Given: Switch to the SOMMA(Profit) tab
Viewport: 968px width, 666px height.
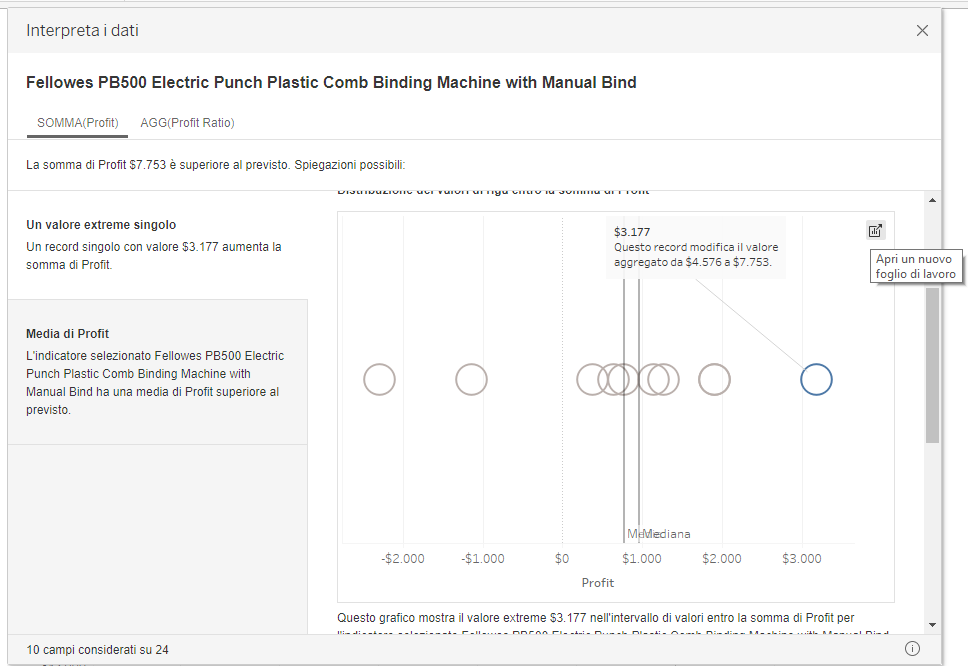Looking at the screenshot, I should pyautogui.click(x=78, y=123).
